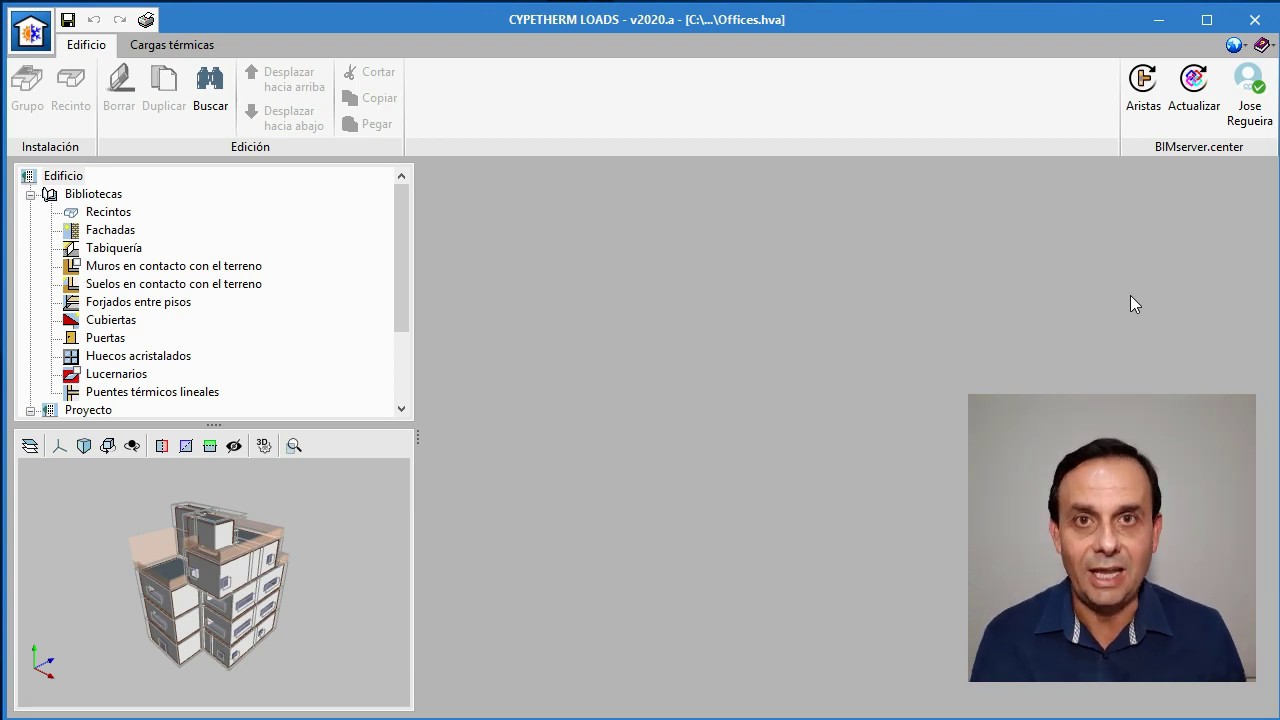The image size is (1280, 720).
Task: Select the Edificio root tree node
Action: click(x=63, y=176)
